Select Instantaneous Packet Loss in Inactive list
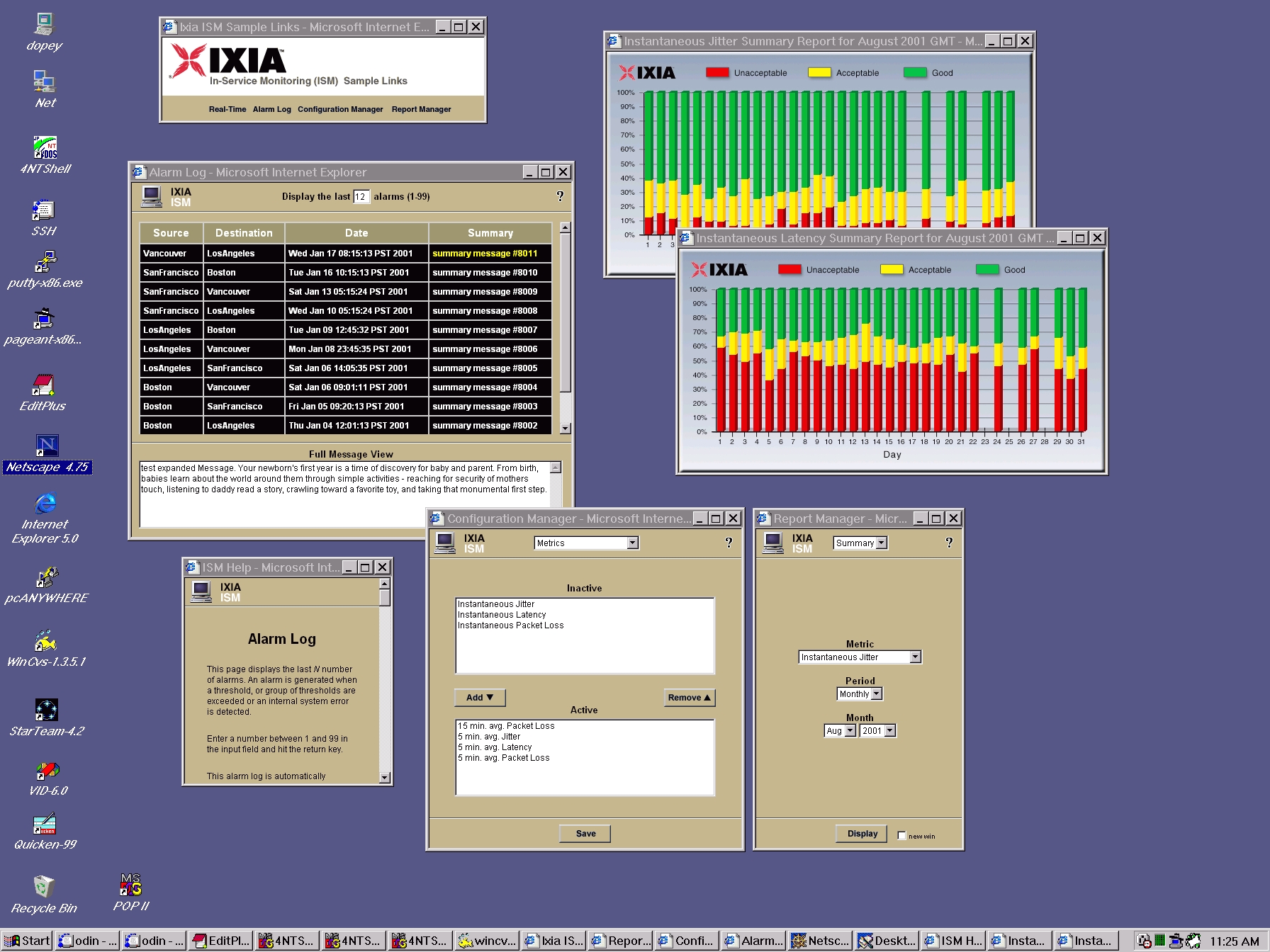1270x952 pixels. pyautogui.click(x=510, y=625)
